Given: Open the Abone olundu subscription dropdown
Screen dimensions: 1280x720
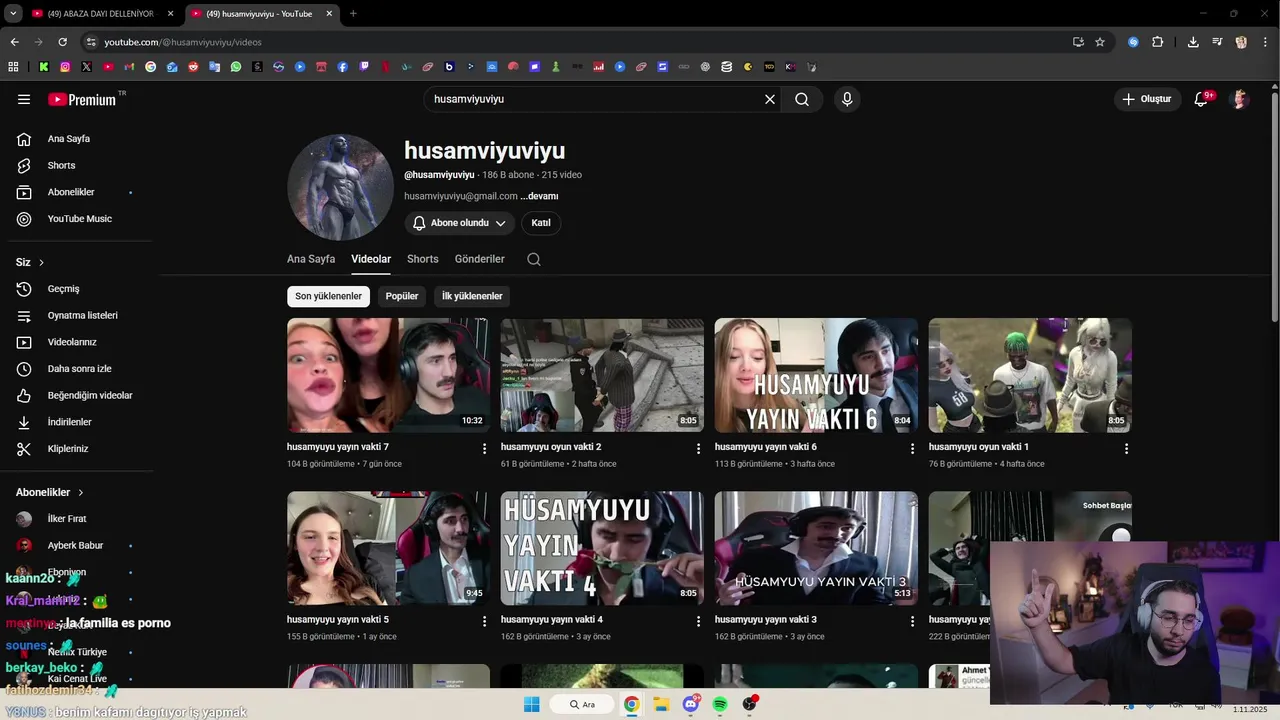Looking at the screenshot, I should pyautogui.click(x=460, y=223).
